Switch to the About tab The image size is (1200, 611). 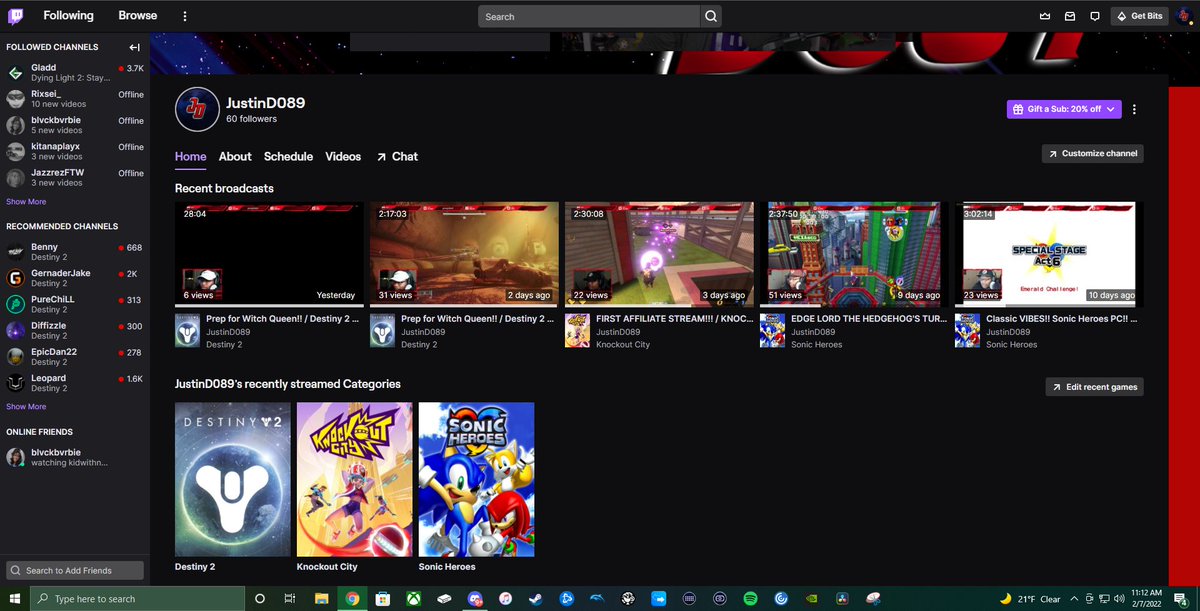[x=235, y=156]
